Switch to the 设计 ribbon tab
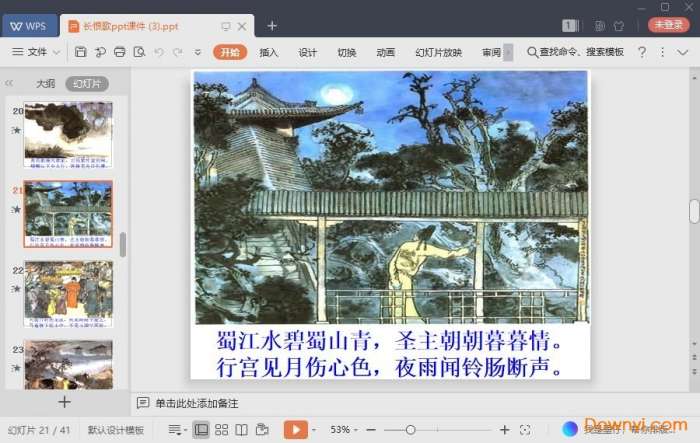The width and height of the screenshot is (700, 443). click(307, 53)
